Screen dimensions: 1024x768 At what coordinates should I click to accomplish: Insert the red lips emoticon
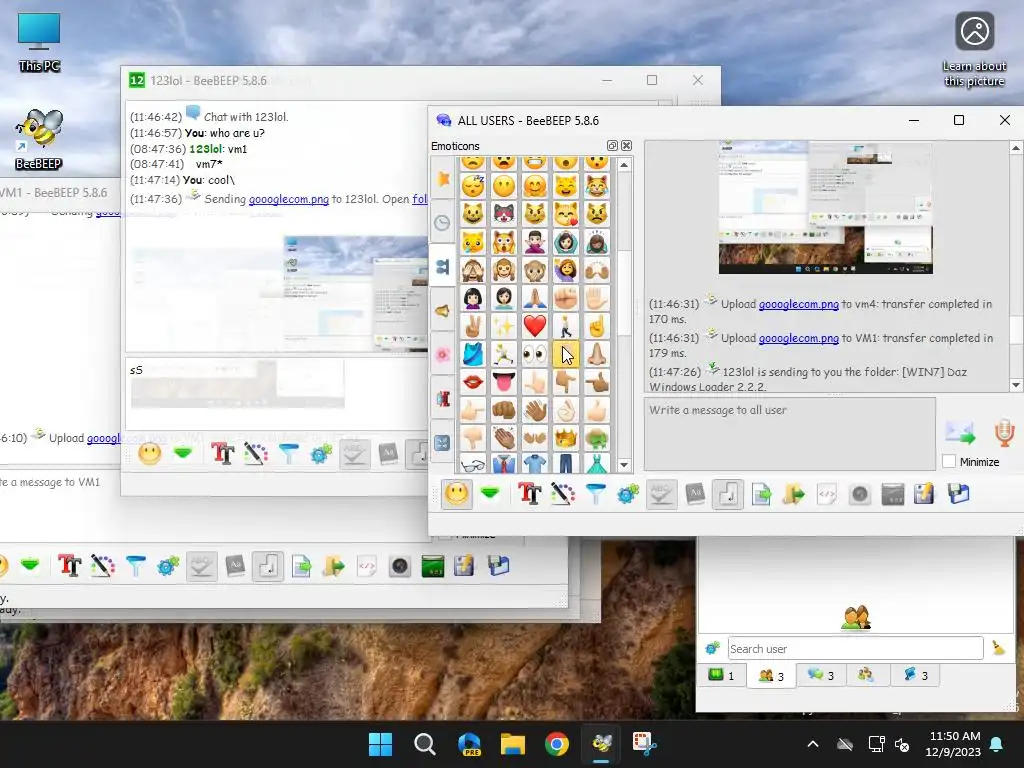click(473, 382)
